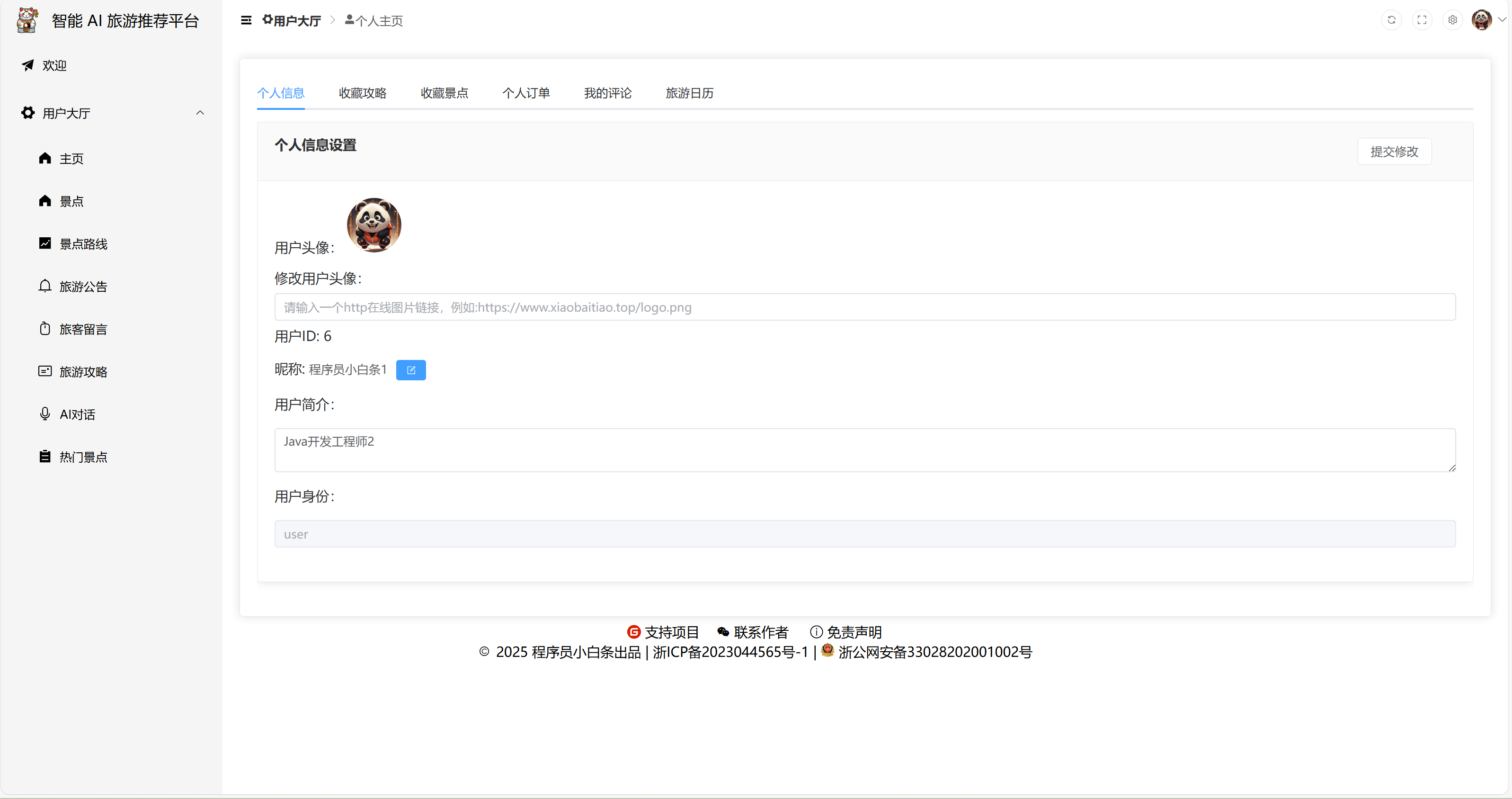This screenshot has width=1512, height=799.
Task: Toggle fullscreen mode icon
Action: coord(1422,20)
